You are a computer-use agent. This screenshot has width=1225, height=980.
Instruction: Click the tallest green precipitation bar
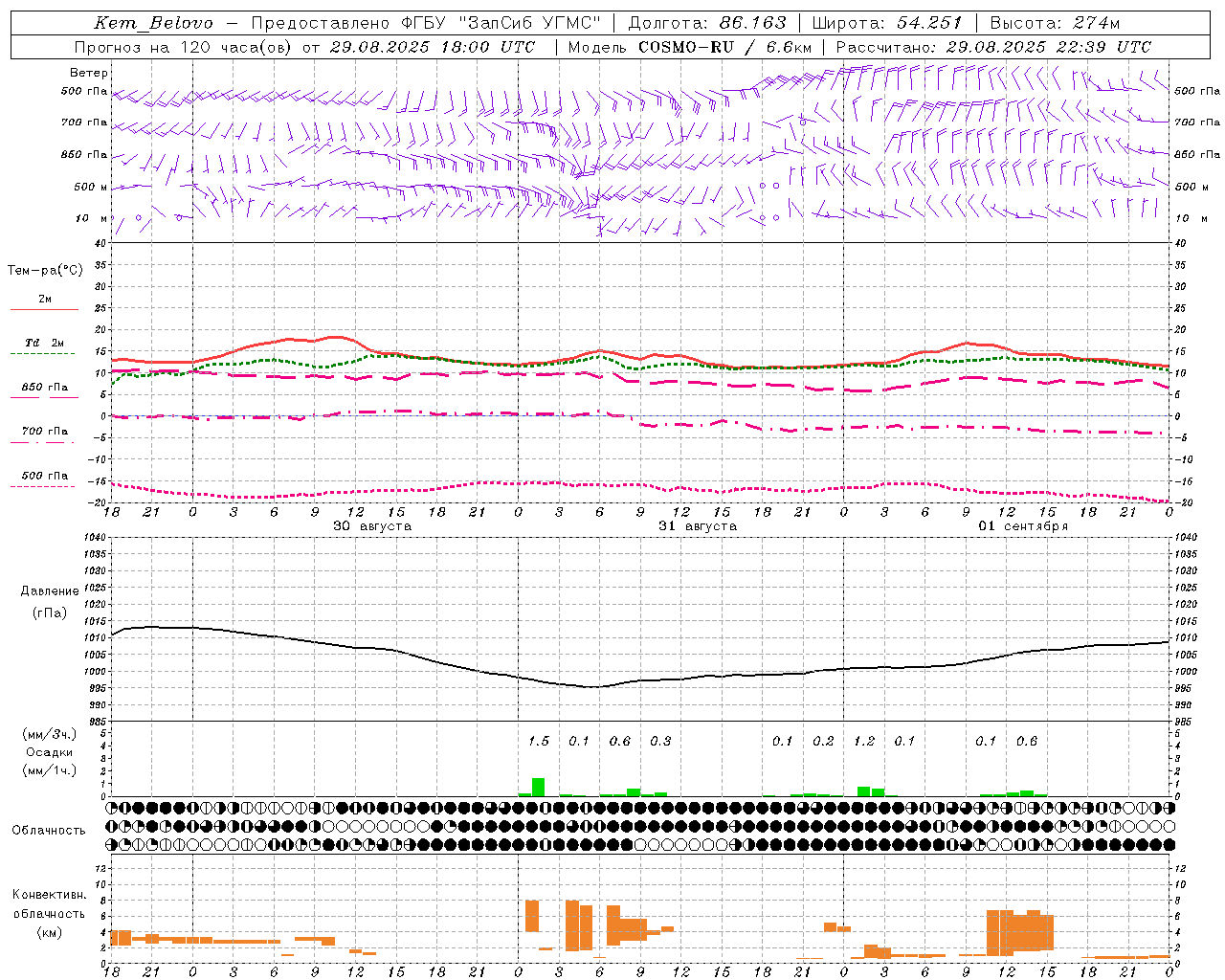(538, 787)
